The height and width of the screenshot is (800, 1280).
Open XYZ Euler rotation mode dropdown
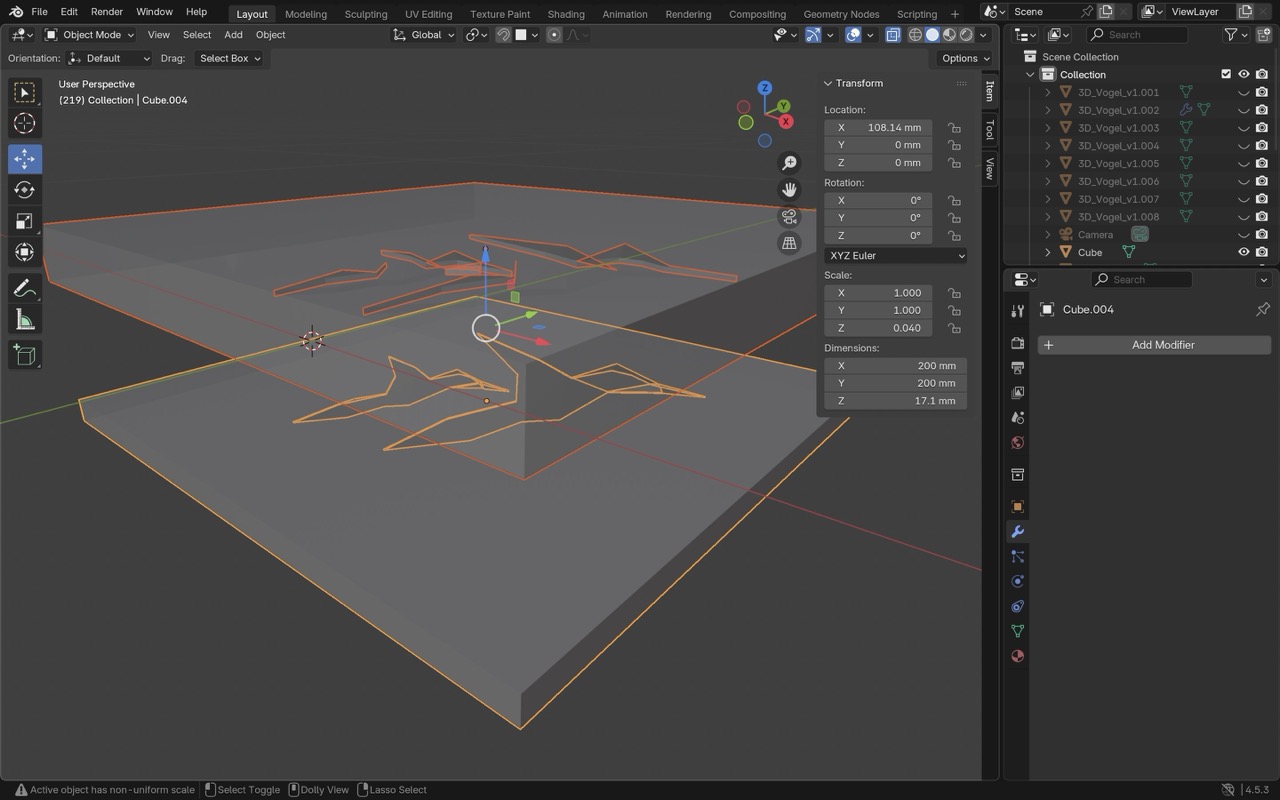pyautogui.click(x=895, y=255)
